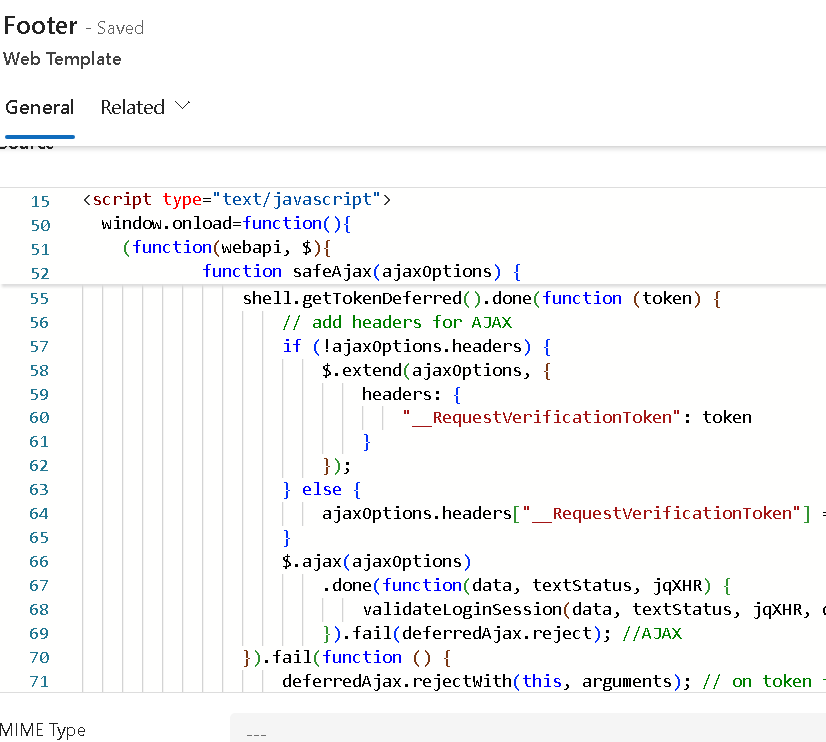The height and width of the screenshot is (742, 826).
Task: Click the .fail(deferredAjax.reject) line
Action: (502, 634)
